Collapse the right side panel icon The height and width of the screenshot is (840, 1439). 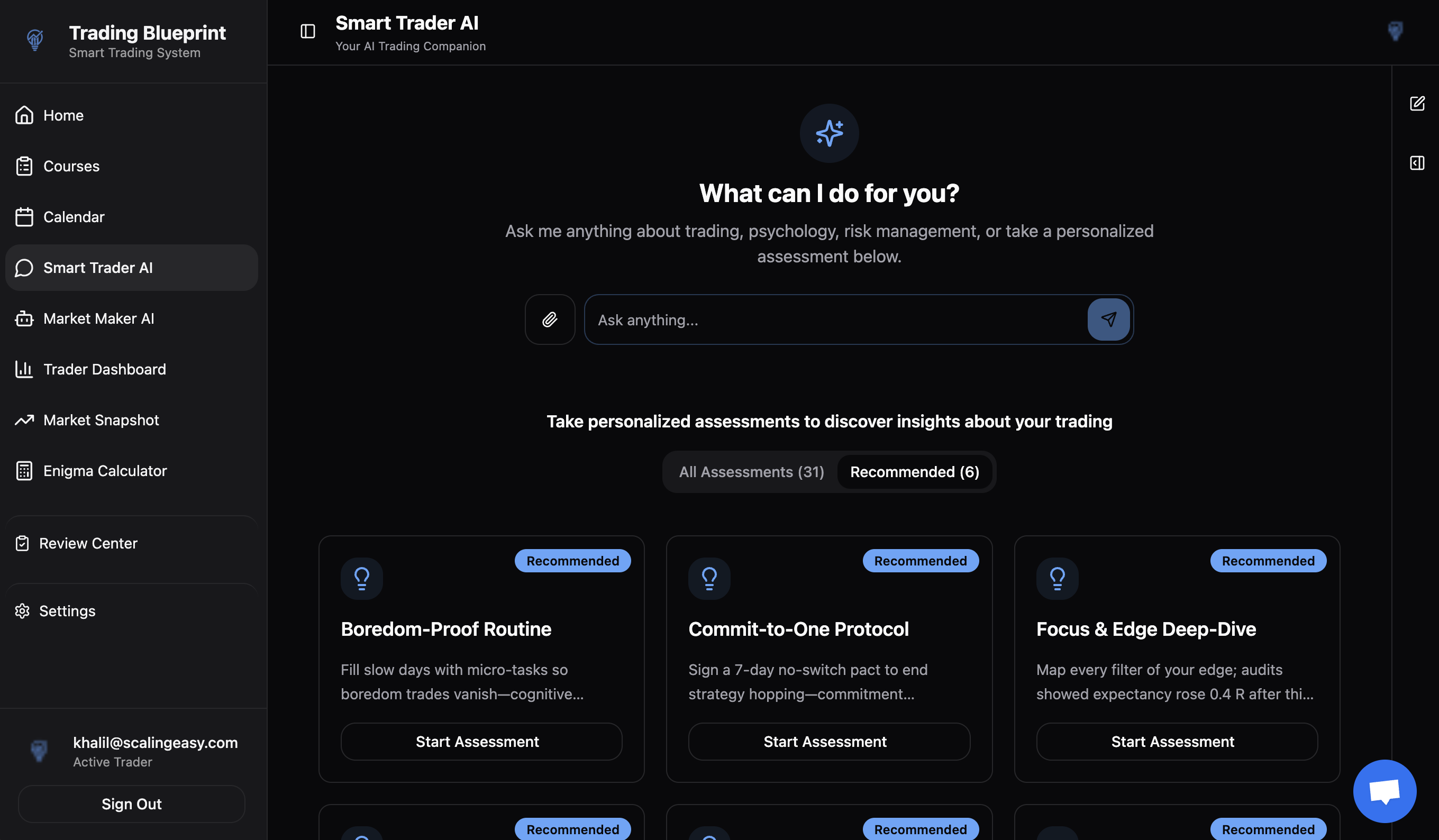point(1417,163)
